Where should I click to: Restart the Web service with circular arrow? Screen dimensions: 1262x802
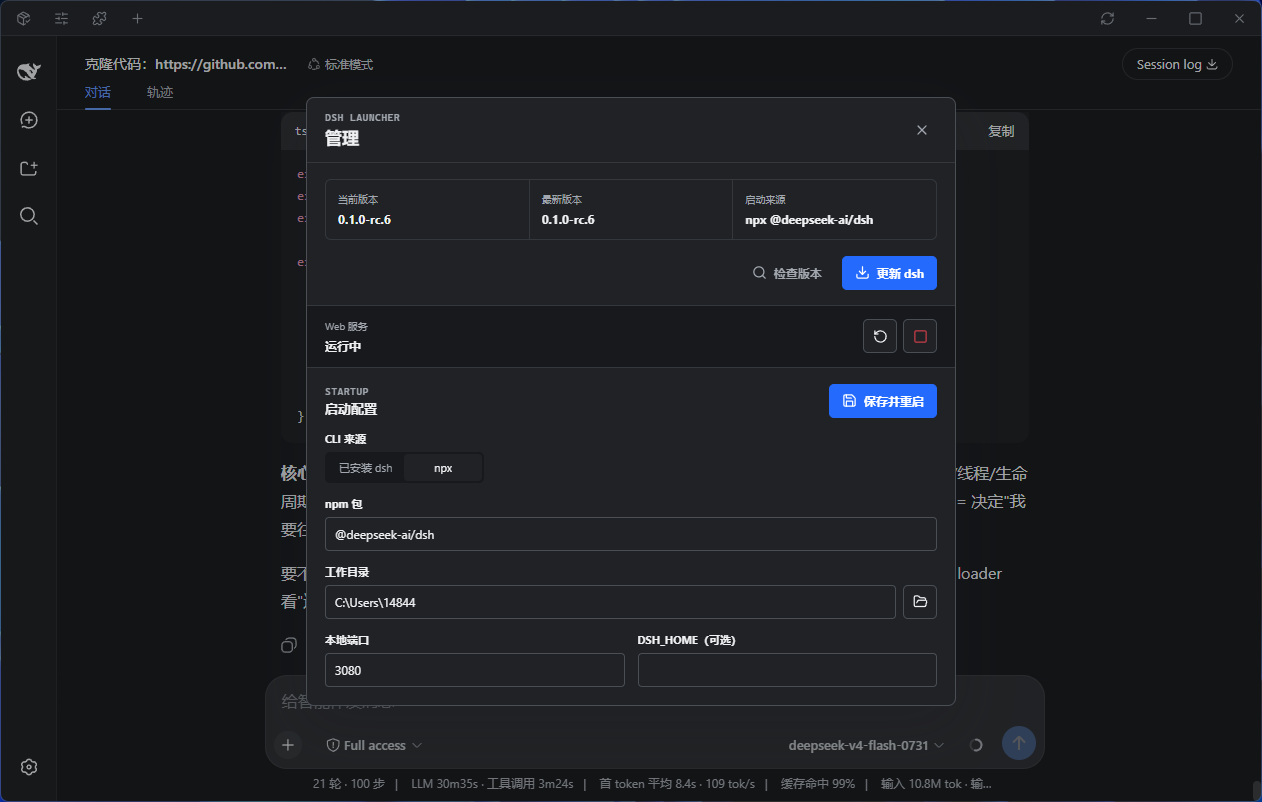880,336
